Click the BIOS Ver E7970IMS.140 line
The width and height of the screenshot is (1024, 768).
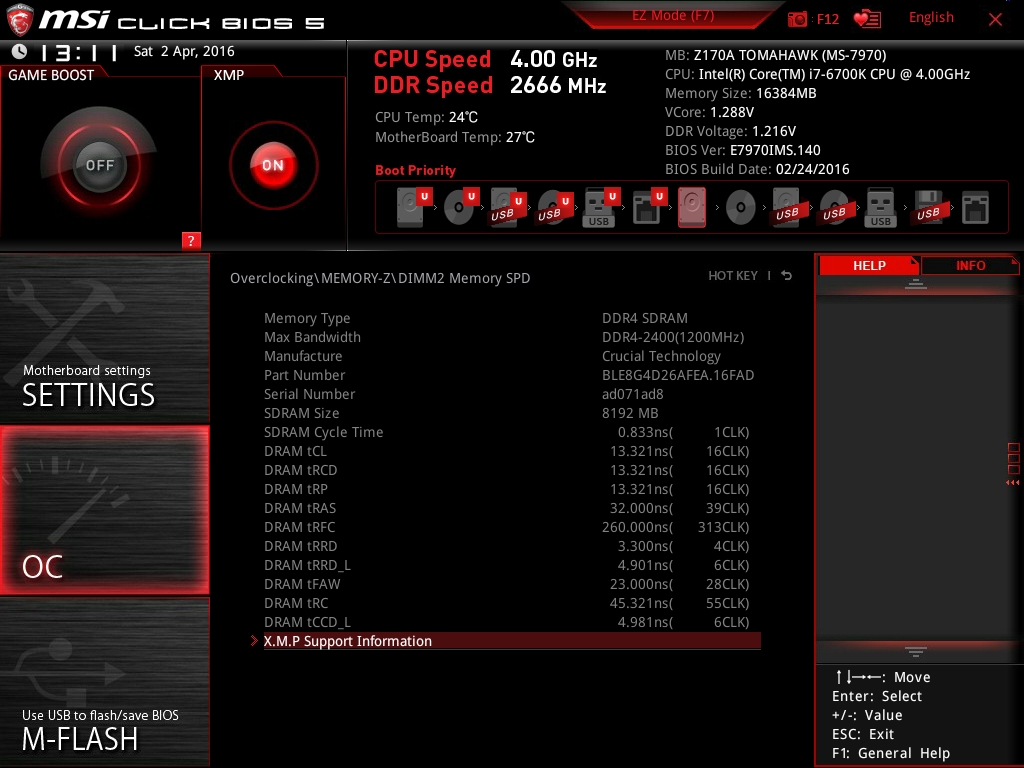click(743, 150)
